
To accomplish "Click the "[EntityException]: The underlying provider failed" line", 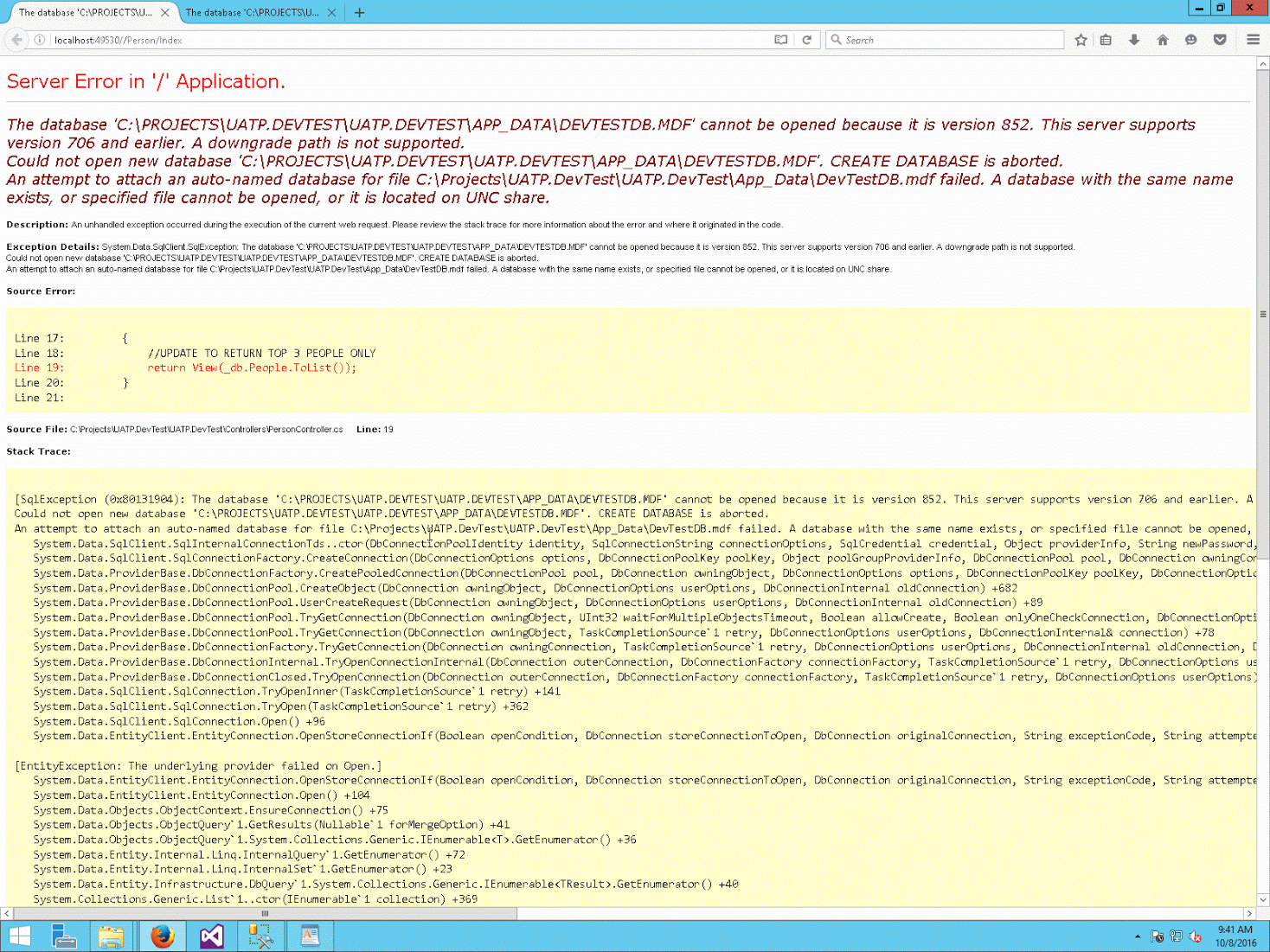I will [198, 766].
